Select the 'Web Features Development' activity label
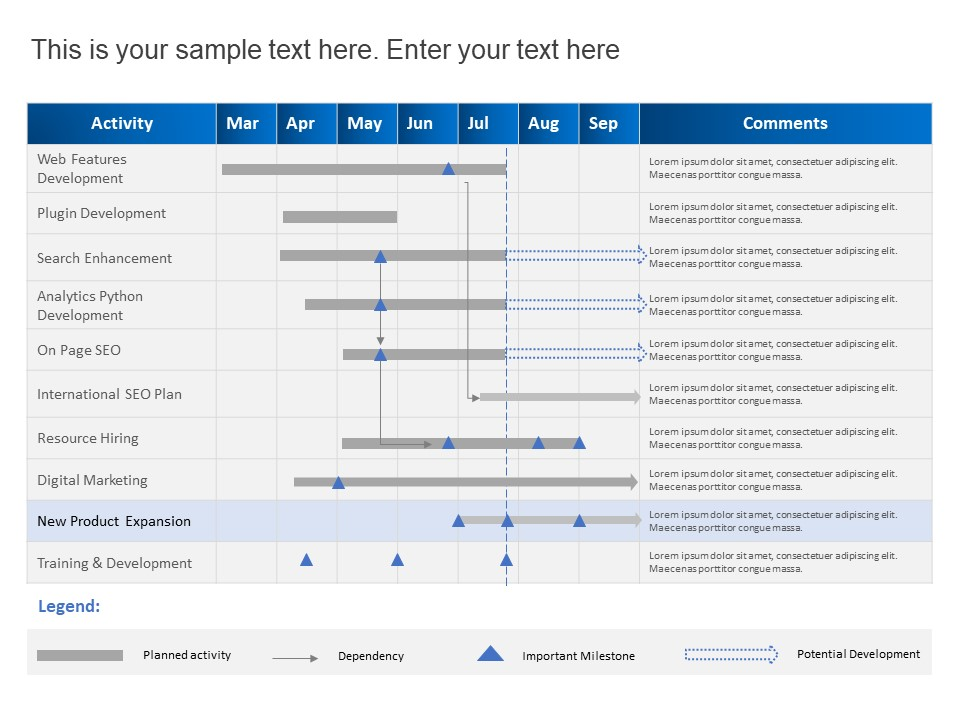 pos(82,168)
